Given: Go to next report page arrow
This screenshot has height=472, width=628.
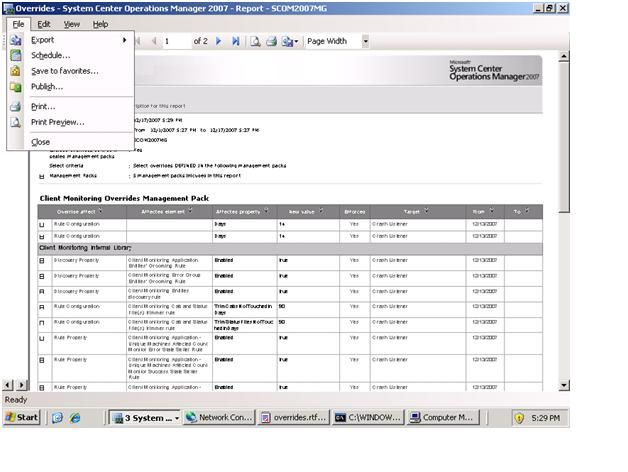Looking at the screenshot, I should (218, 41).
